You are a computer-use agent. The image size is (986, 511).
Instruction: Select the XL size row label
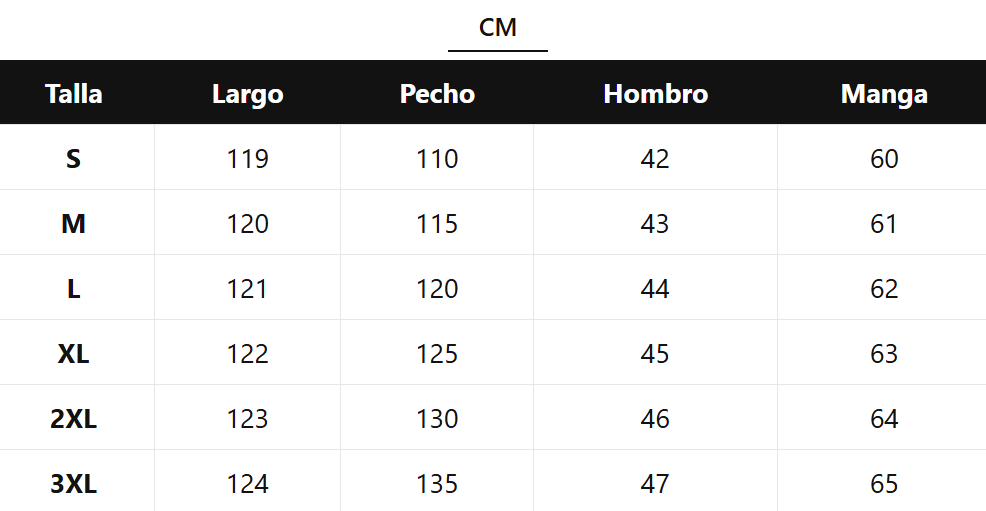[74, 354]
